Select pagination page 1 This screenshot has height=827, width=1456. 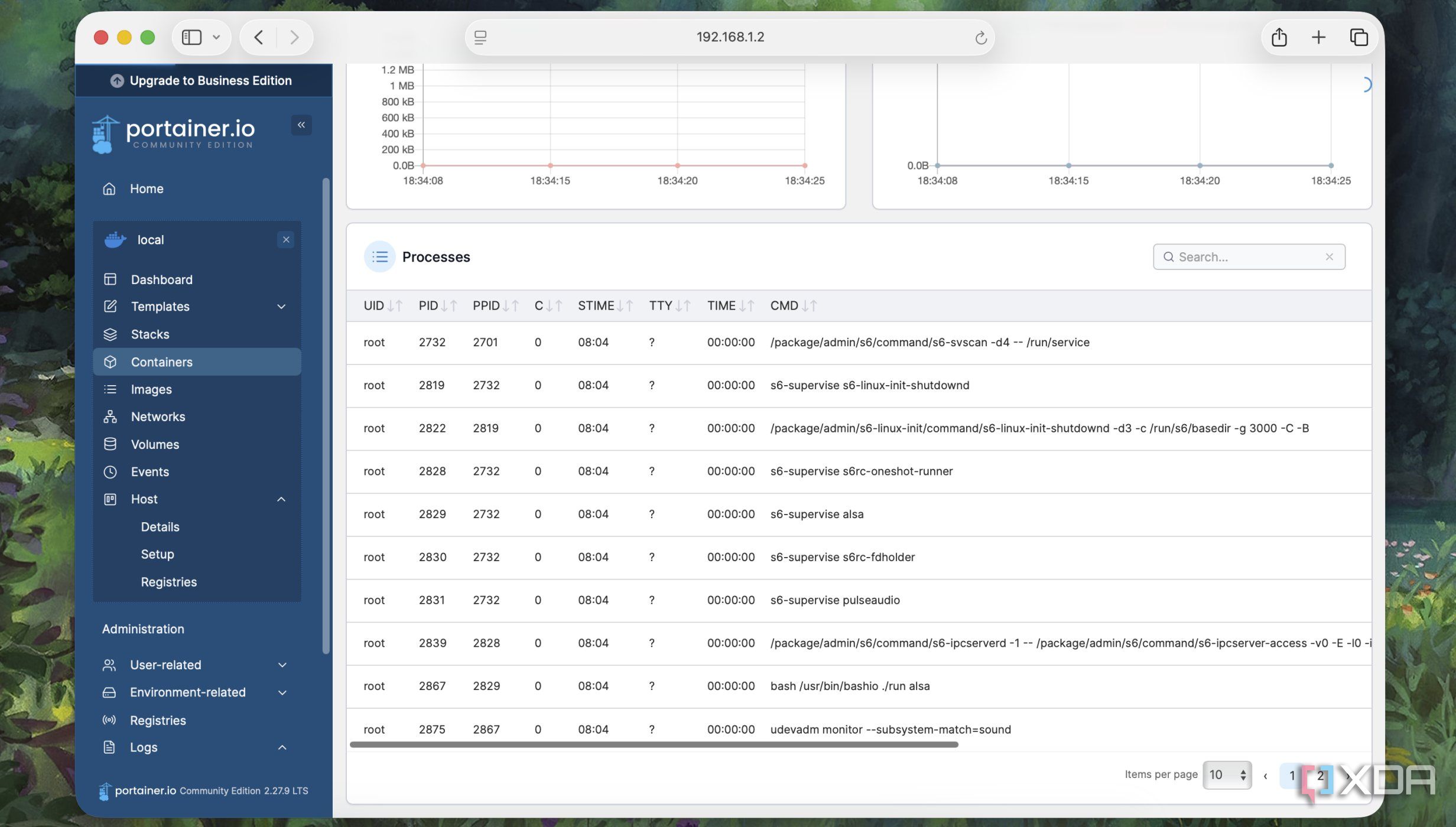1292,776
